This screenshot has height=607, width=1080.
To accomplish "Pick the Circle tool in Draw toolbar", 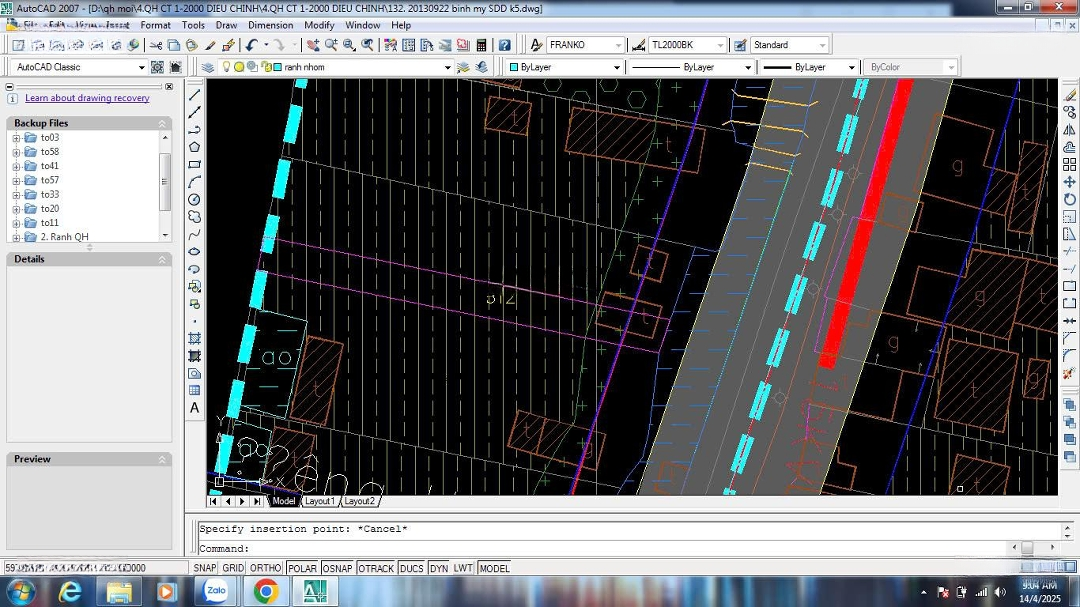I will tap(195, 199).
